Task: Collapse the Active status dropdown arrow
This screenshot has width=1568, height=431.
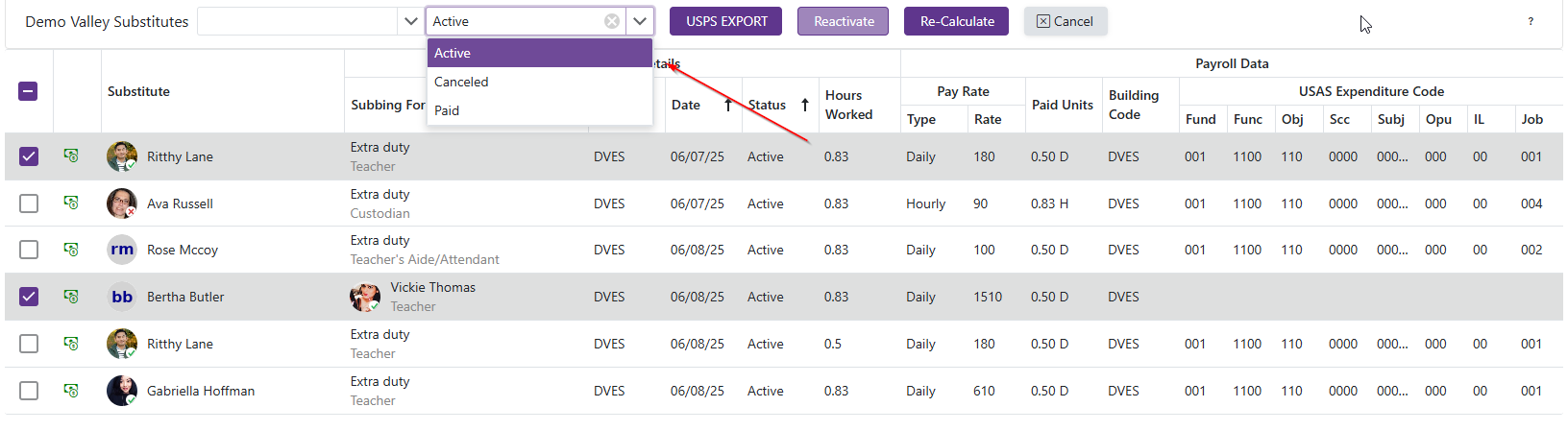Action: 640,21
